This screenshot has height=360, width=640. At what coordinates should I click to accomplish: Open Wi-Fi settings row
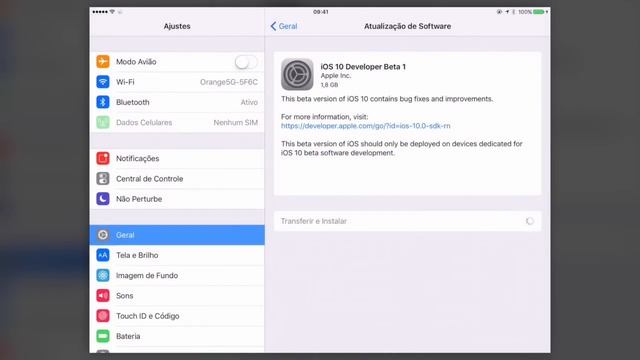(177, 82)
